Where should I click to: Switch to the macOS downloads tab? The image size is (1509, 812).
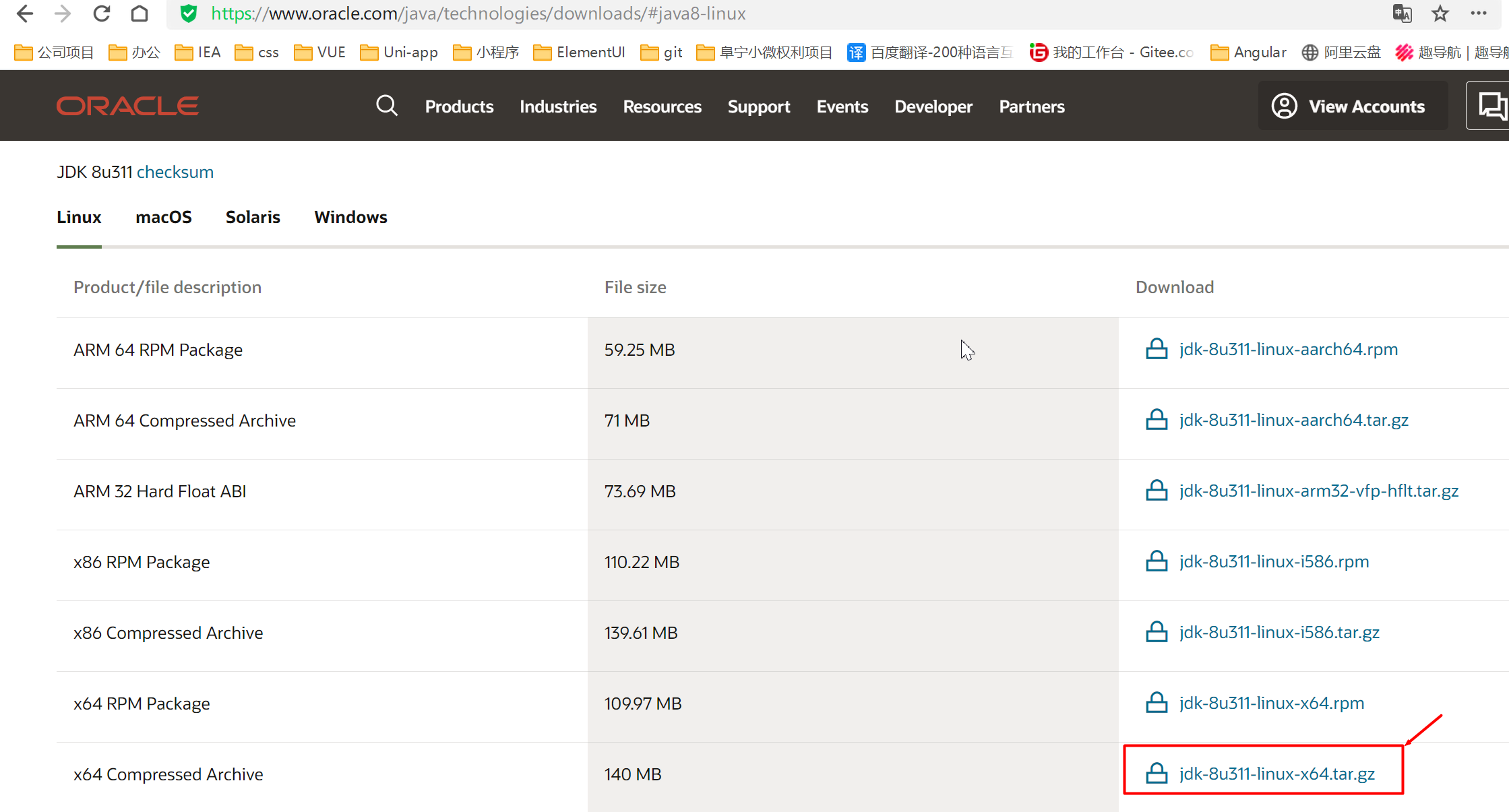[164, 217]
